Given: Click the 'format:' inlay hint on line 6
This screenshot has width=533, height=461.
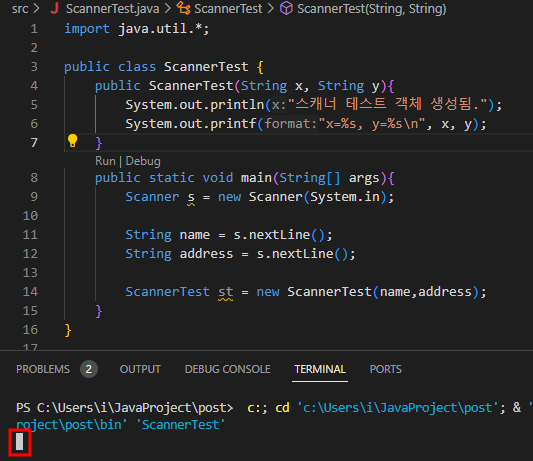Looking at the screenshot, I should click(x=291, y=124).
